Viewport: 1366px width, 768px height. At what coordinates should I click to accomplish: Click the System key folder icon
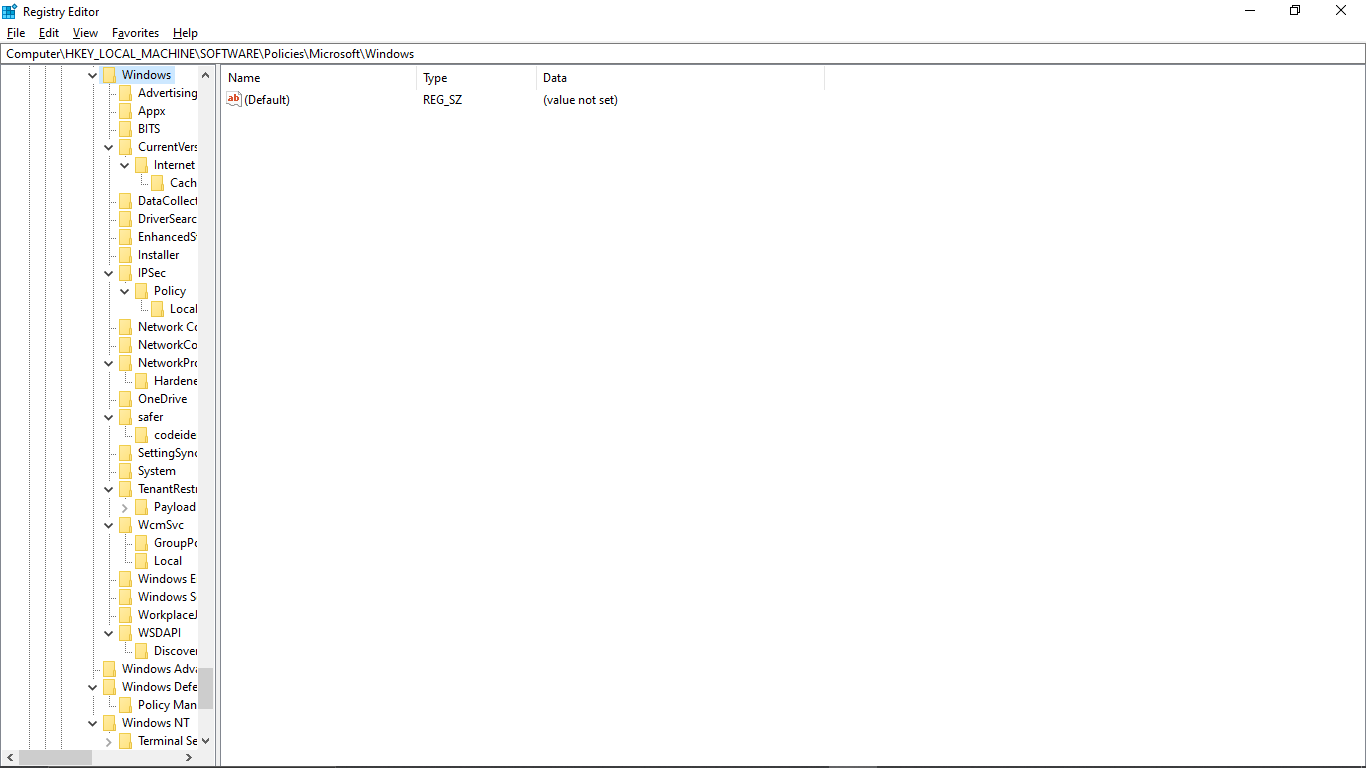click(x=125, y=471)
